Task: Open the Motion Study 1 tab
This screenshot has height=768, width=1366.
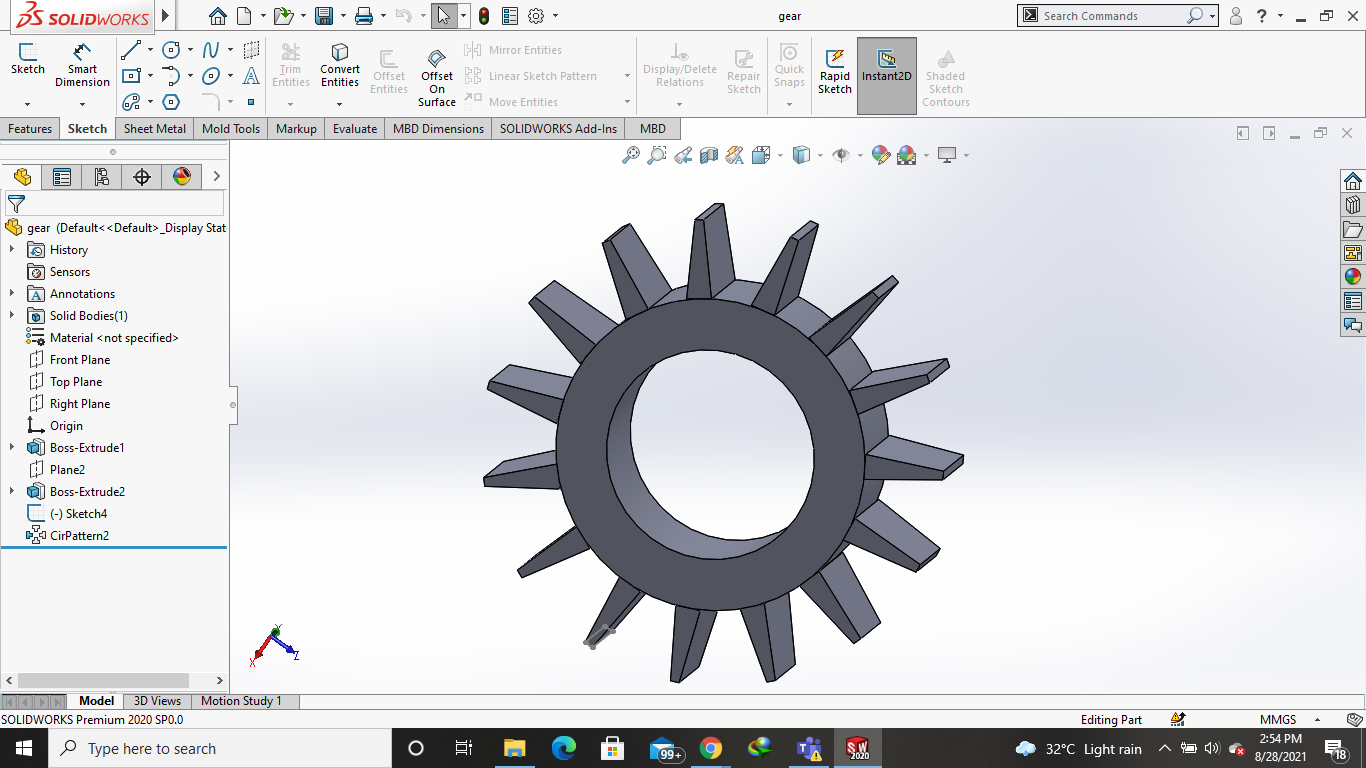Action: 241,701
